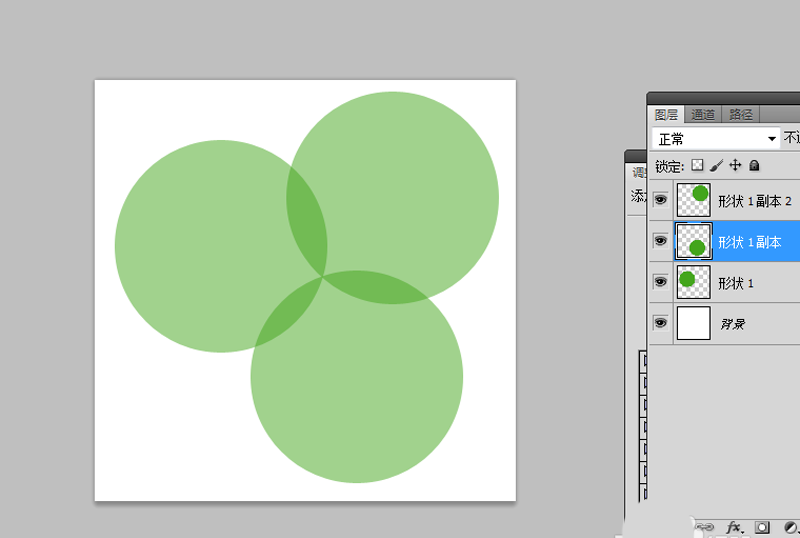
Task: Click the 形状 1 layer thumbnail
Action: click(x=693, y=282)
